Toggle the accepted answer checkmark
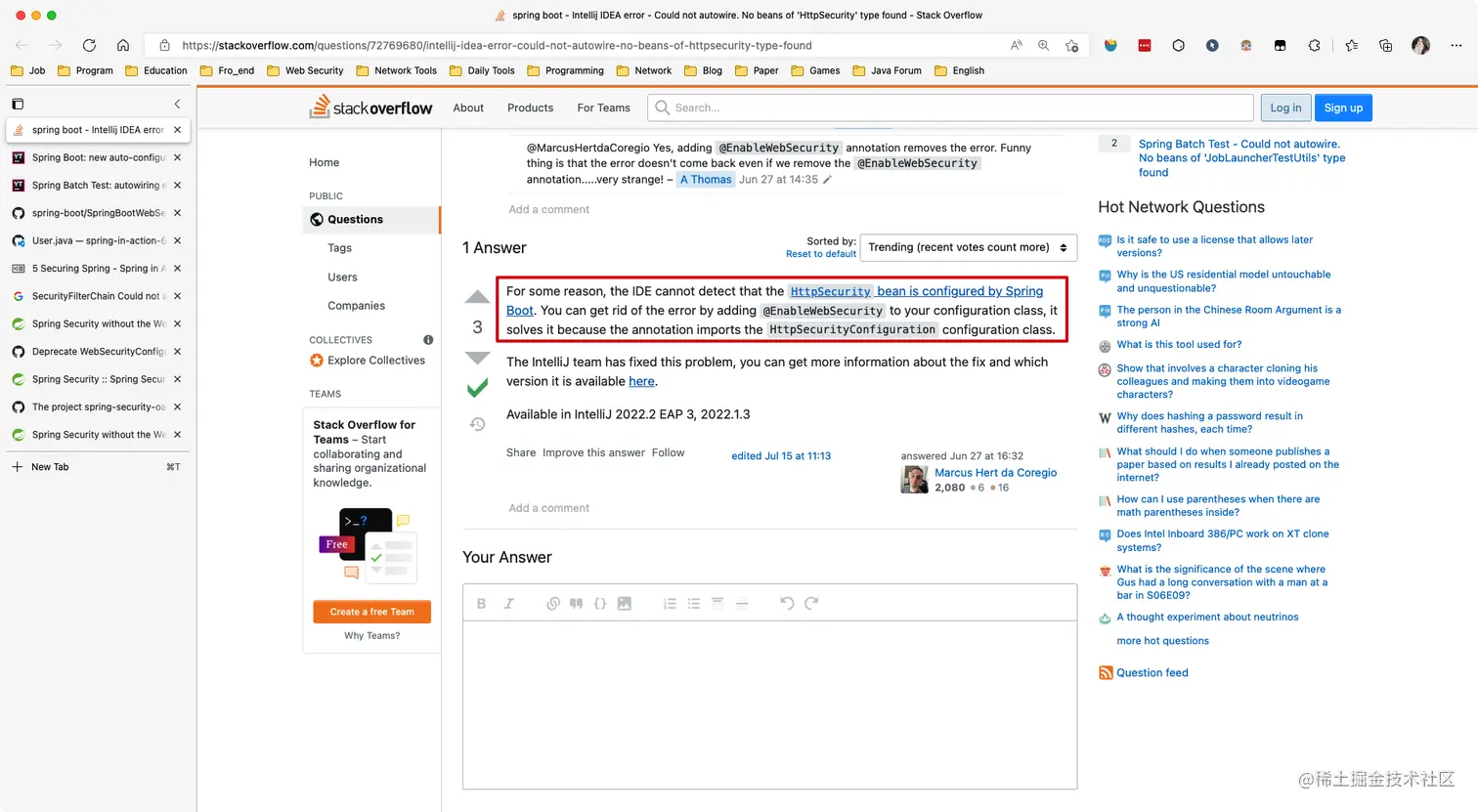1478x812 pixels. click(476, 388)
